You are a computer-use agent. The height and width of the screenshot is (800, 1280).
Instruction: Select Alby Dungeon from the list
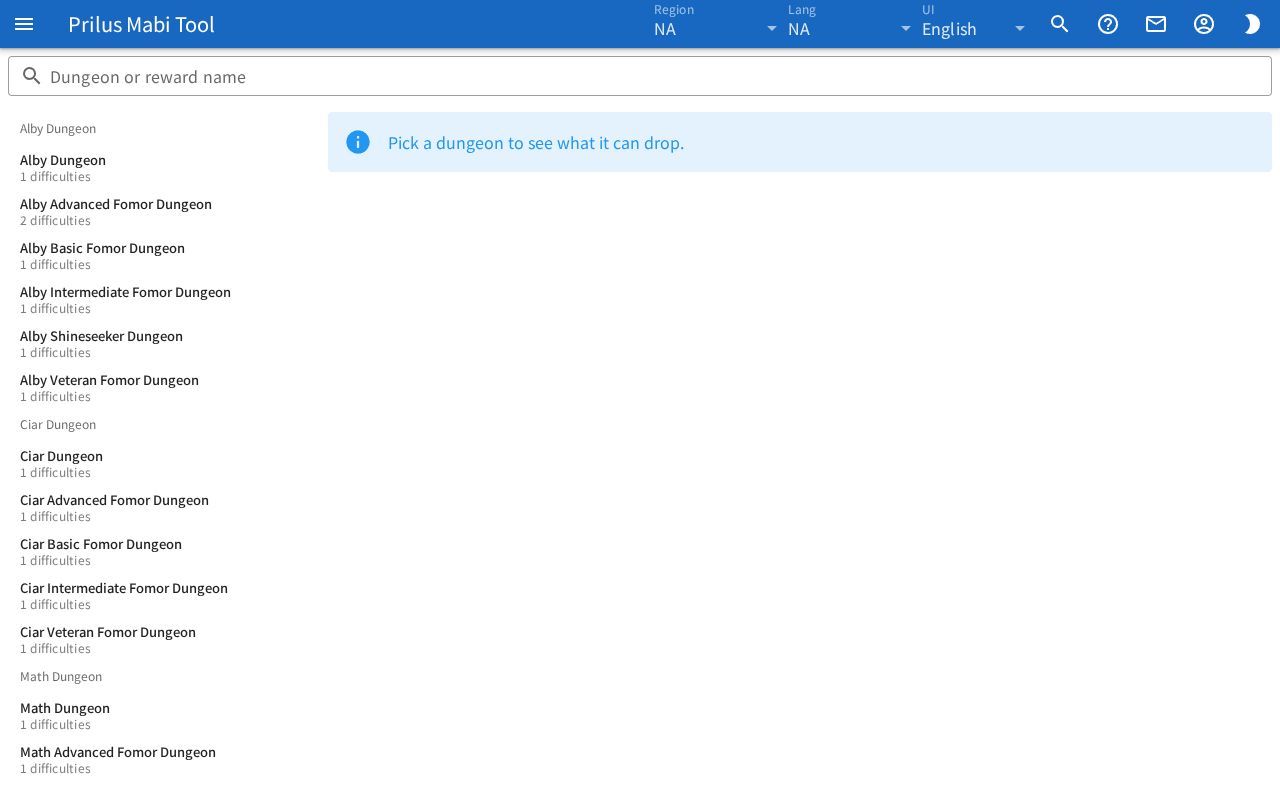point(160,168)
